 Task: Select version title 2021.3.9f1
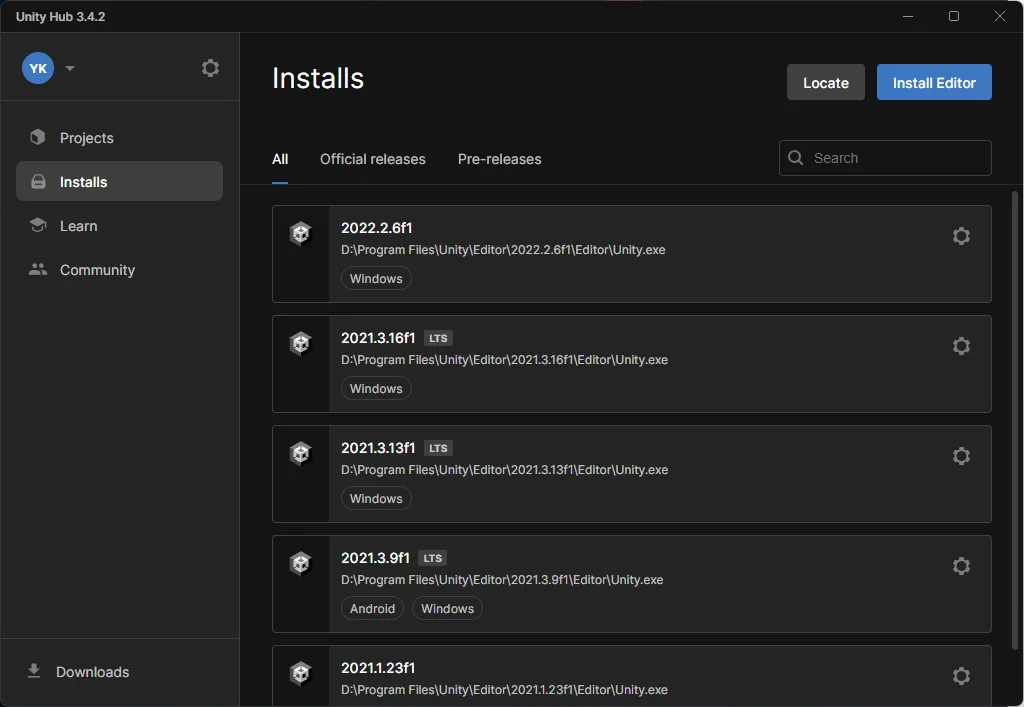(376, 558)
